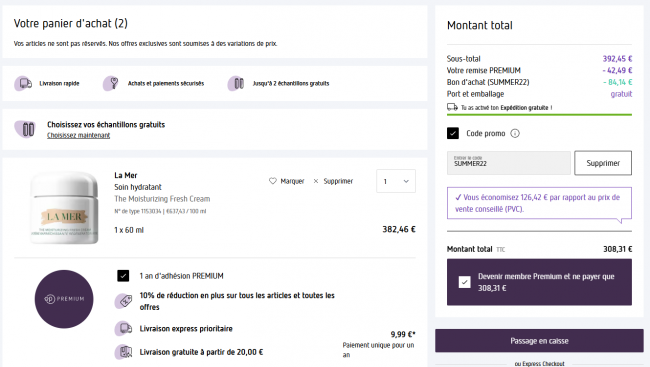Click the discount tag icon for 10% reduction
Image resolution: width=650 pixels, height=367 pixels.
click(x=124, y=301)
